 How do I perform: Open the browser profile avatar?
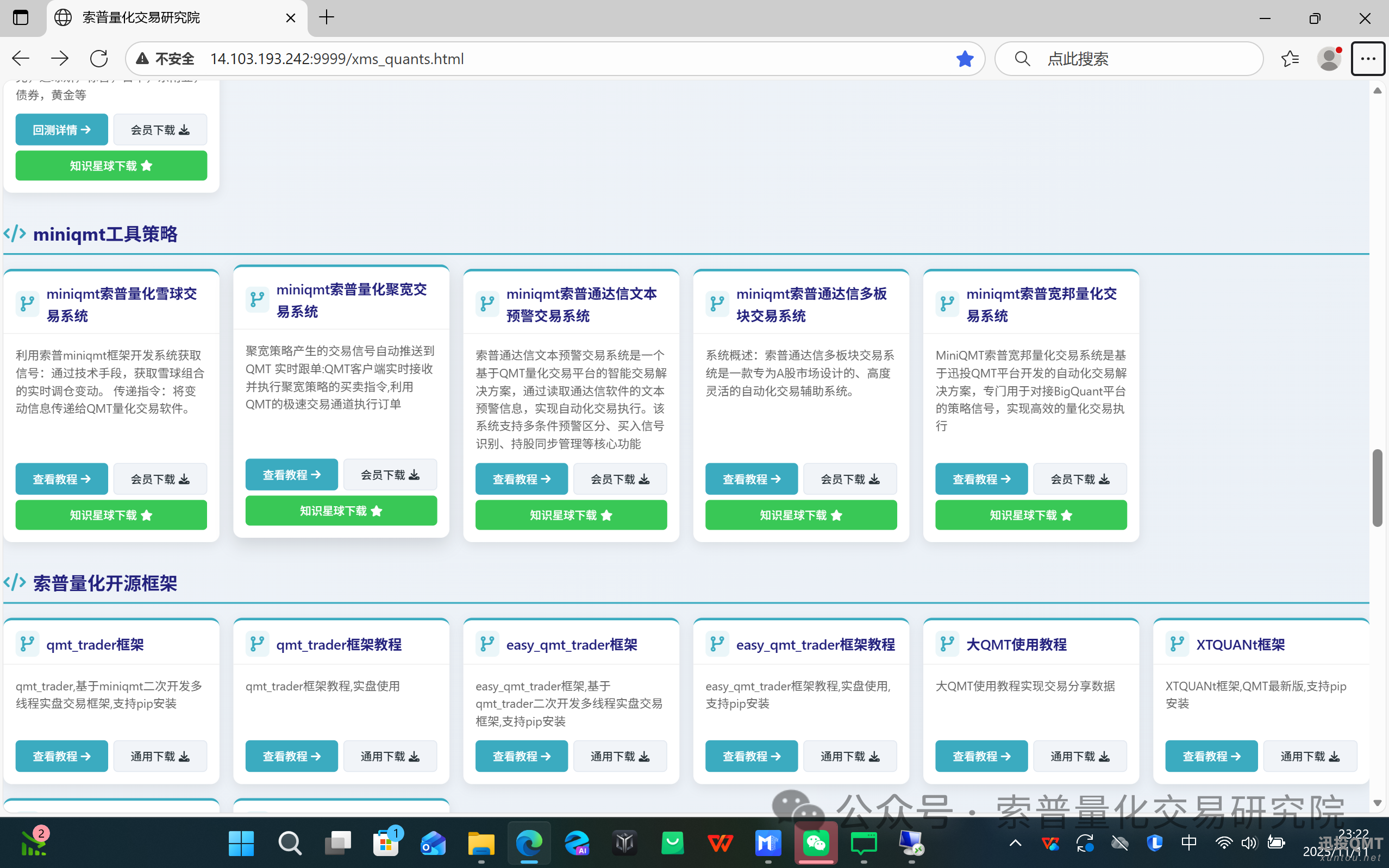1330,58
